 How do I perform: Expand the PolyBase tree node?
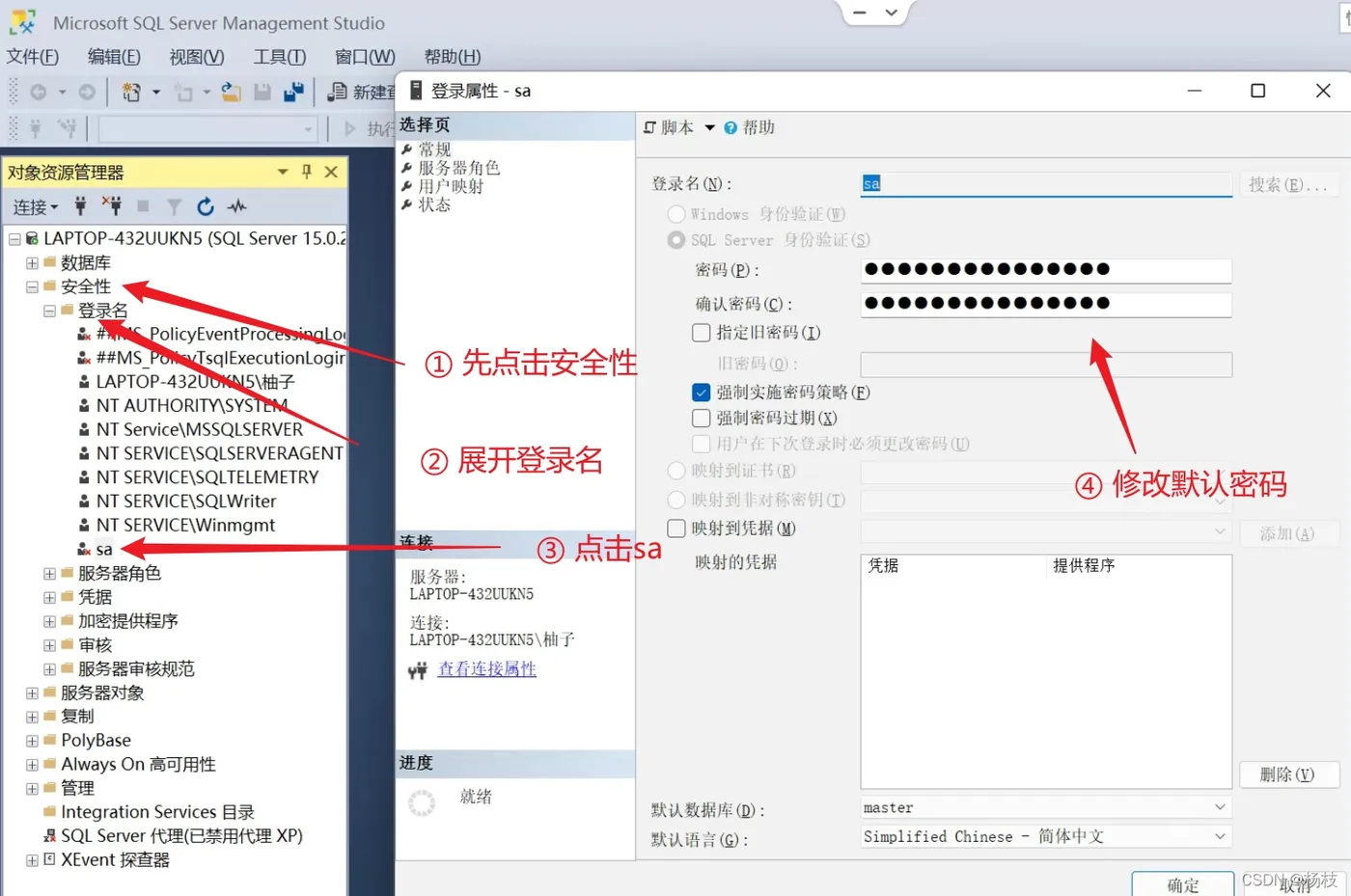(32, 741)
